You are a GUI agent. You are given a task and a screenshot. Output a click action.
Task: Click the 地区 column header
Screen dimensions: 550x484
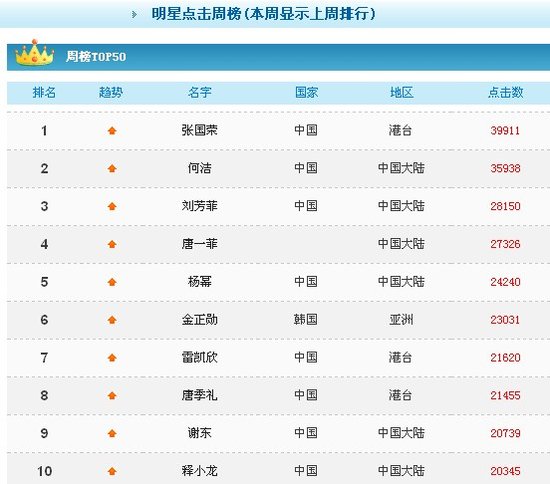402,93
